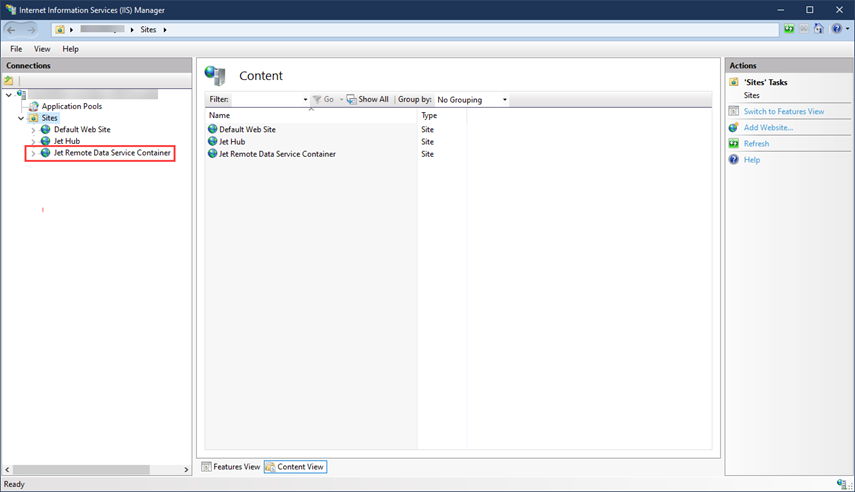
Task: Select Default Web Site in the tree
Action: pos(82,129)
